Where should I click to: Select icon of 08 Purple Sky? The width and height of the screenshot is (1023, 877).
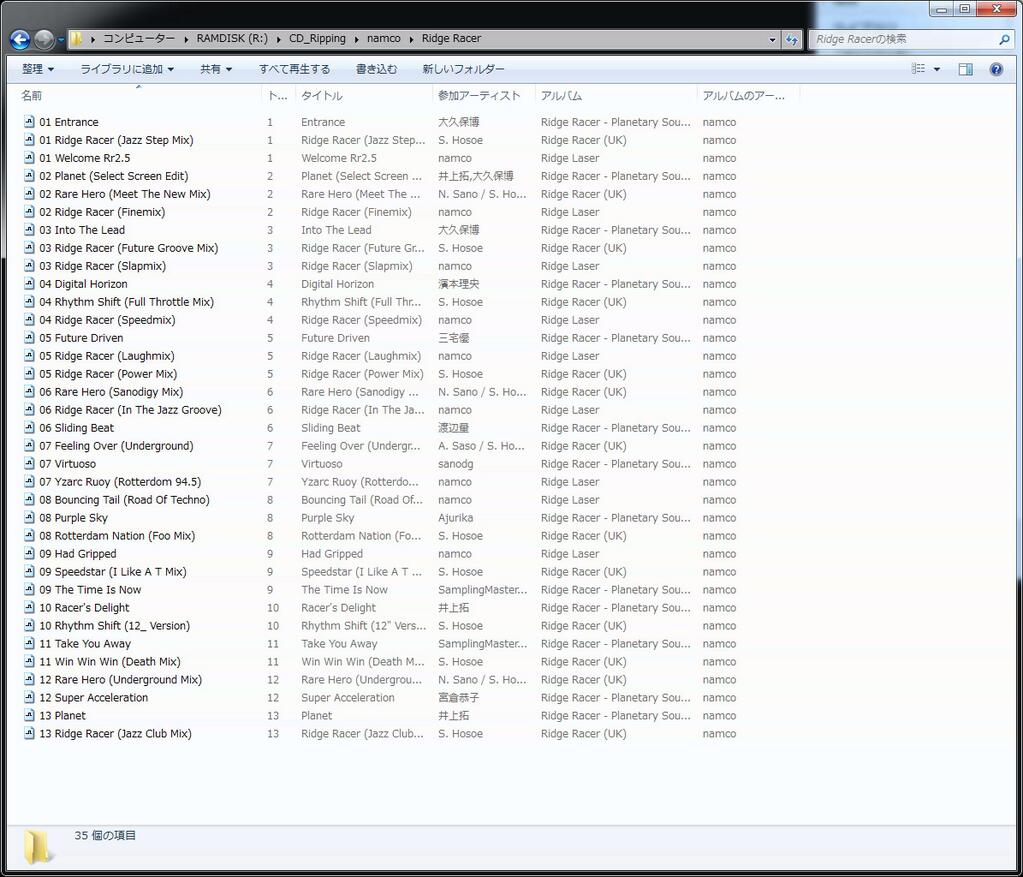coord(29,517)
